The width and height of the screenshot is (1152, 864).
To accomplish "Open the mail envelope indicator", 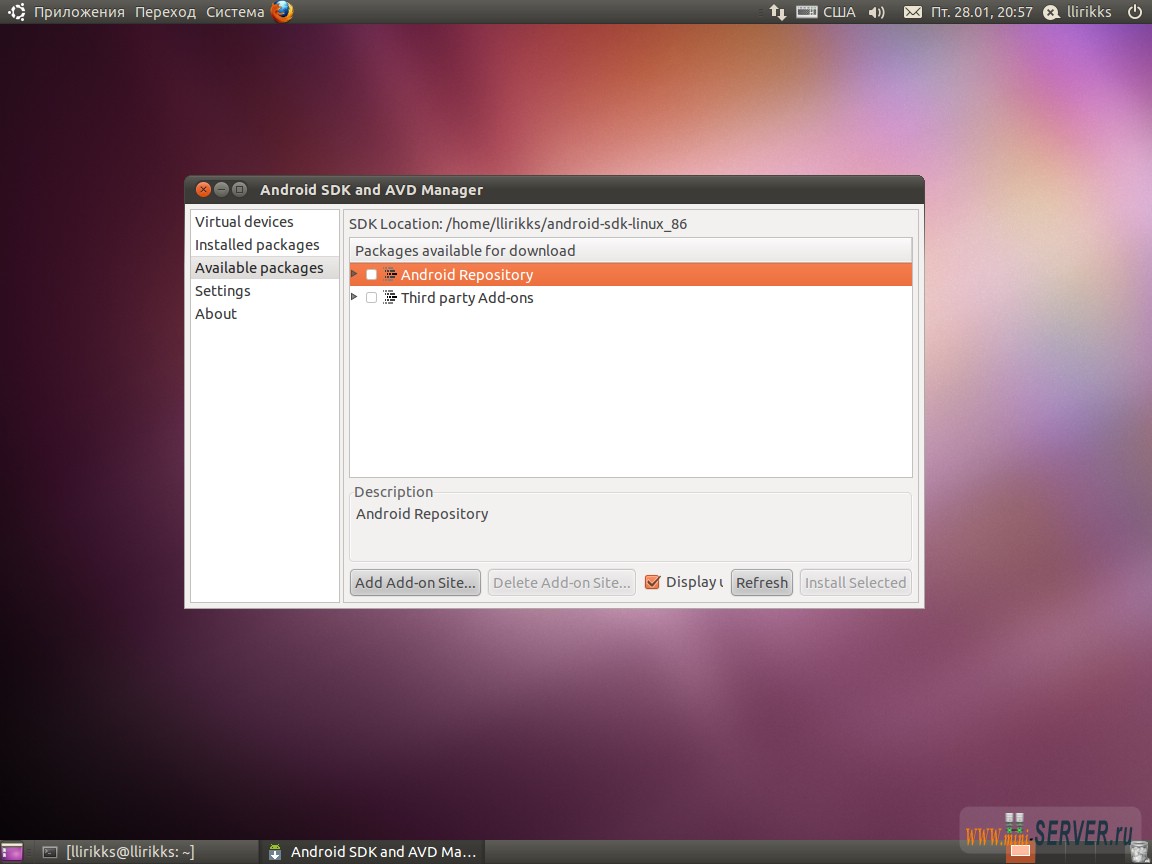I will 912,12.
